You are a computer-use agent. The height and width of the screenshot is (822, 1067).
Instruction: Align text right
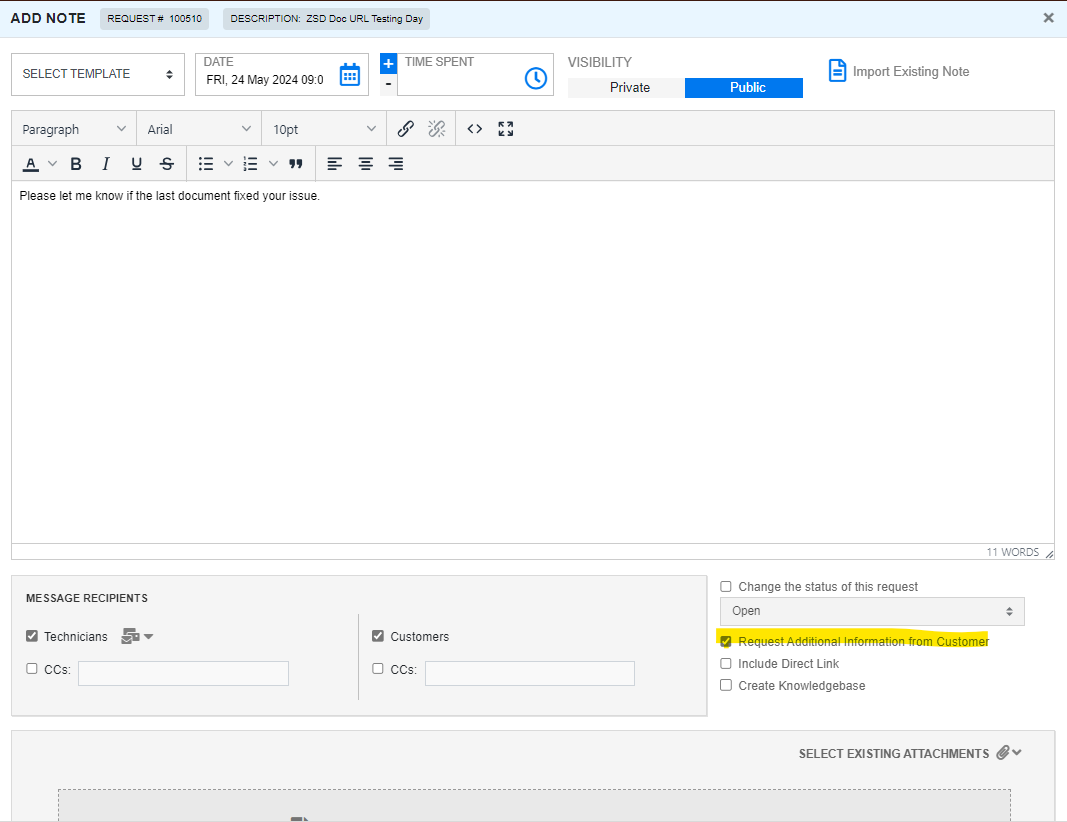(395, 164)
